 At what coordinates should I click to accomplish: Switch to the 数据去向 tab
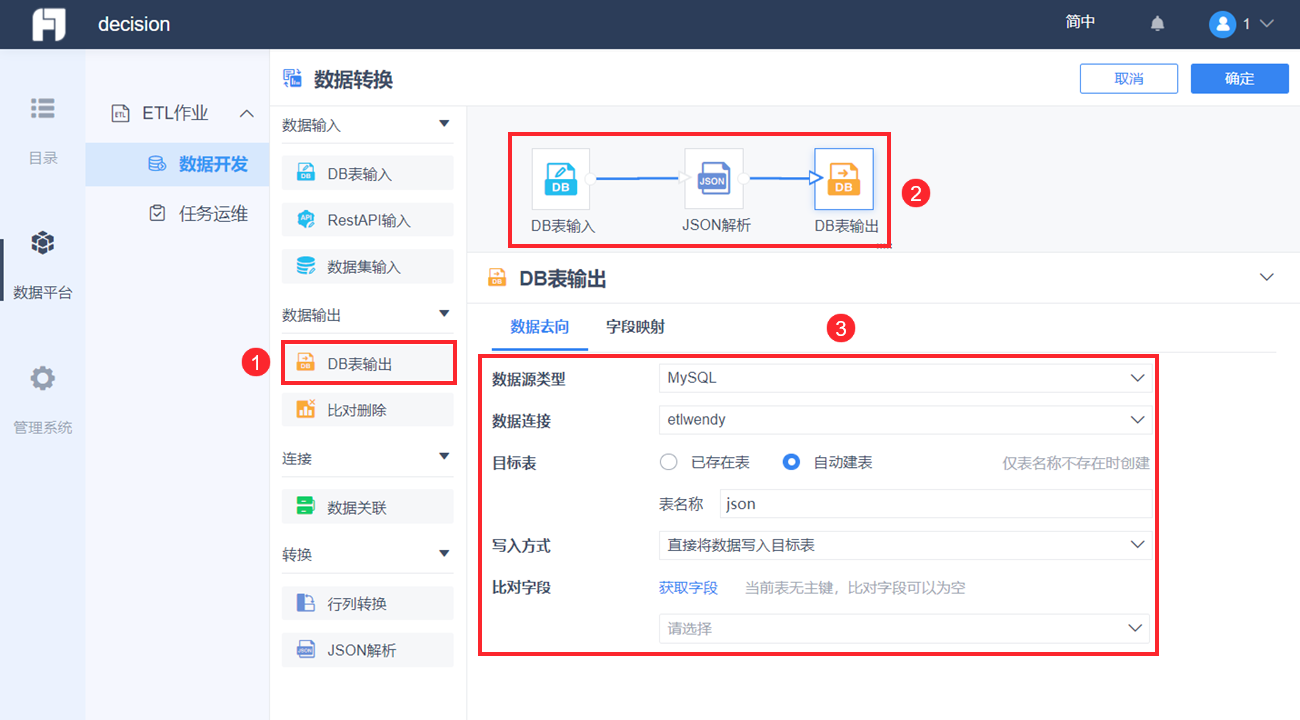tap(540, 327)
